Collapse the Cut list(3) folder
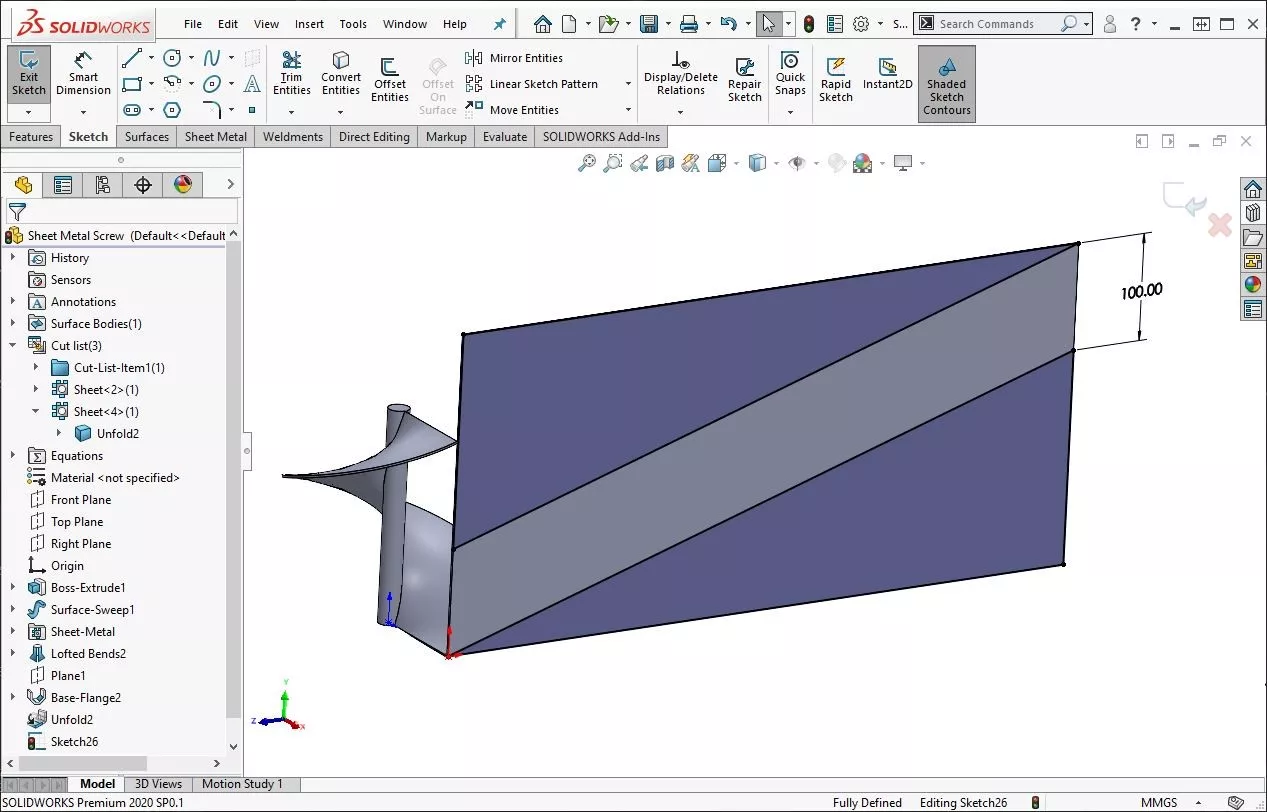The height and width of the screenshot is (812, 1267). [13, 345]
